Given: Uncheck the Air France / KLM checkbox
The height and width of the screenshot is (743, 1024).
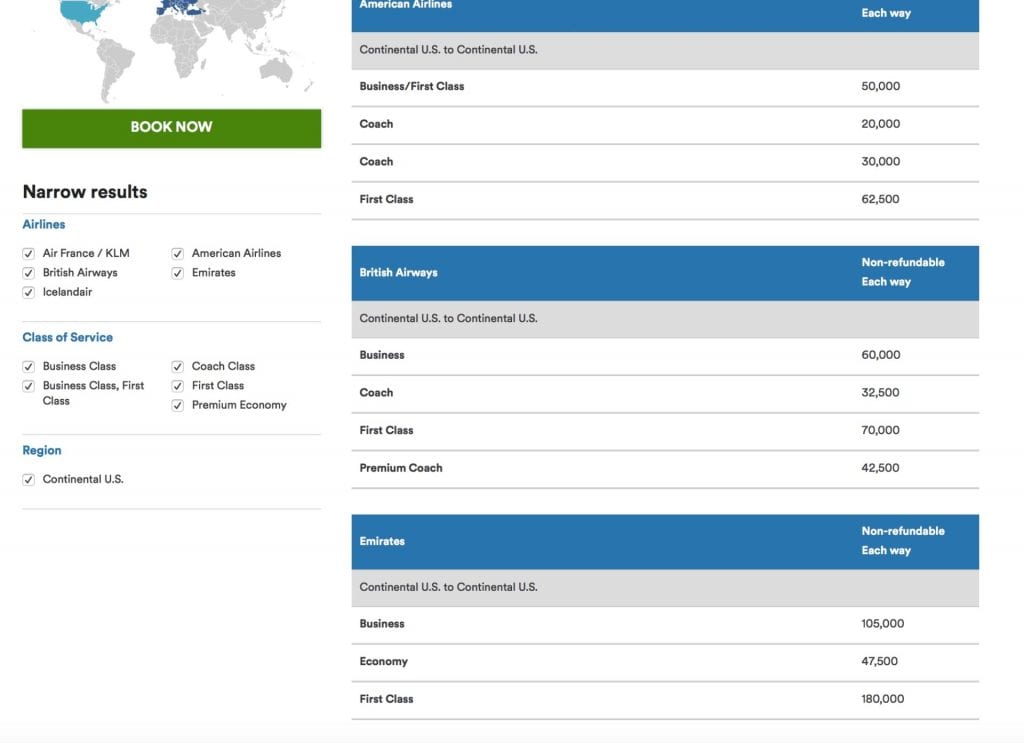Looking at the screenshot, I should [29, 254].
